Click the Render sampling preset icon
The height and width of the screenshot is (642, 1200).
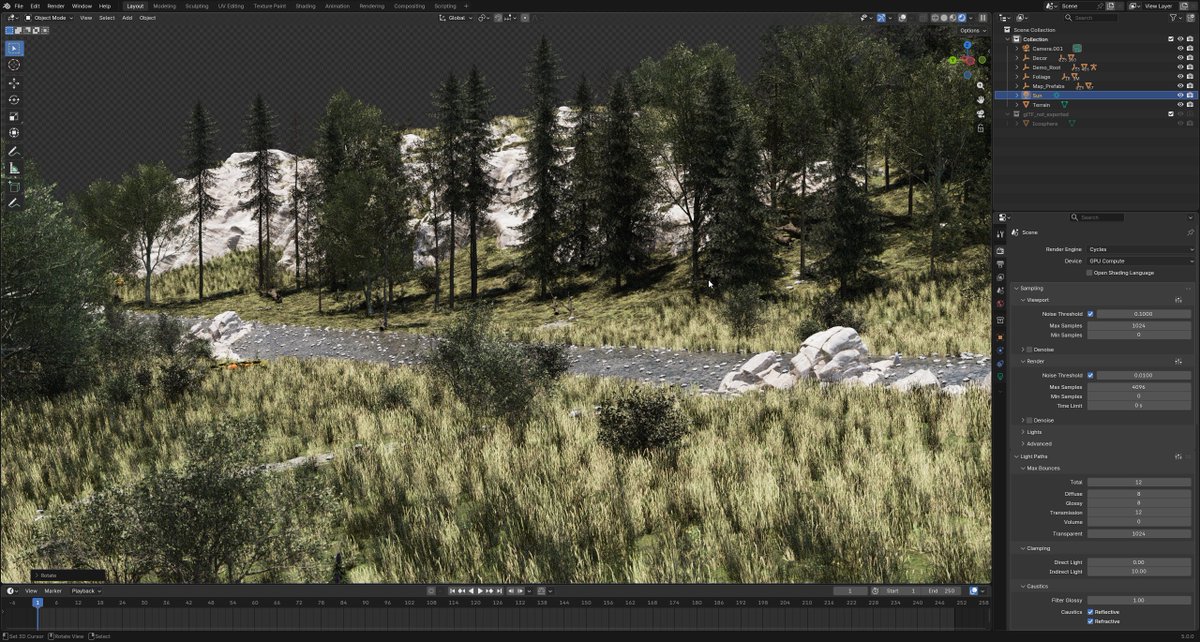coord(1179,361)
